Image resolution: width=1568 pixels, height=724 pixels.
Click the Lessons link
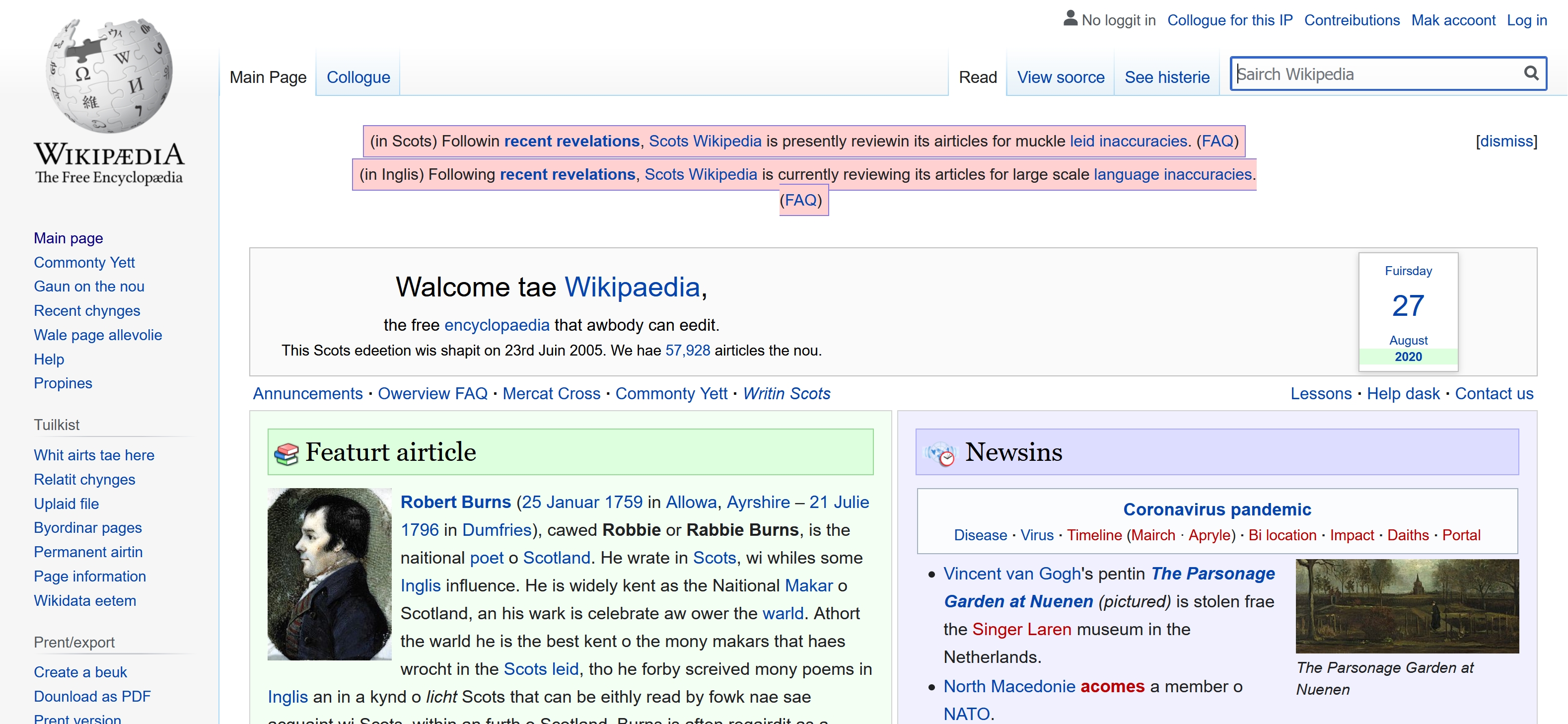(x=1320, y=393)
